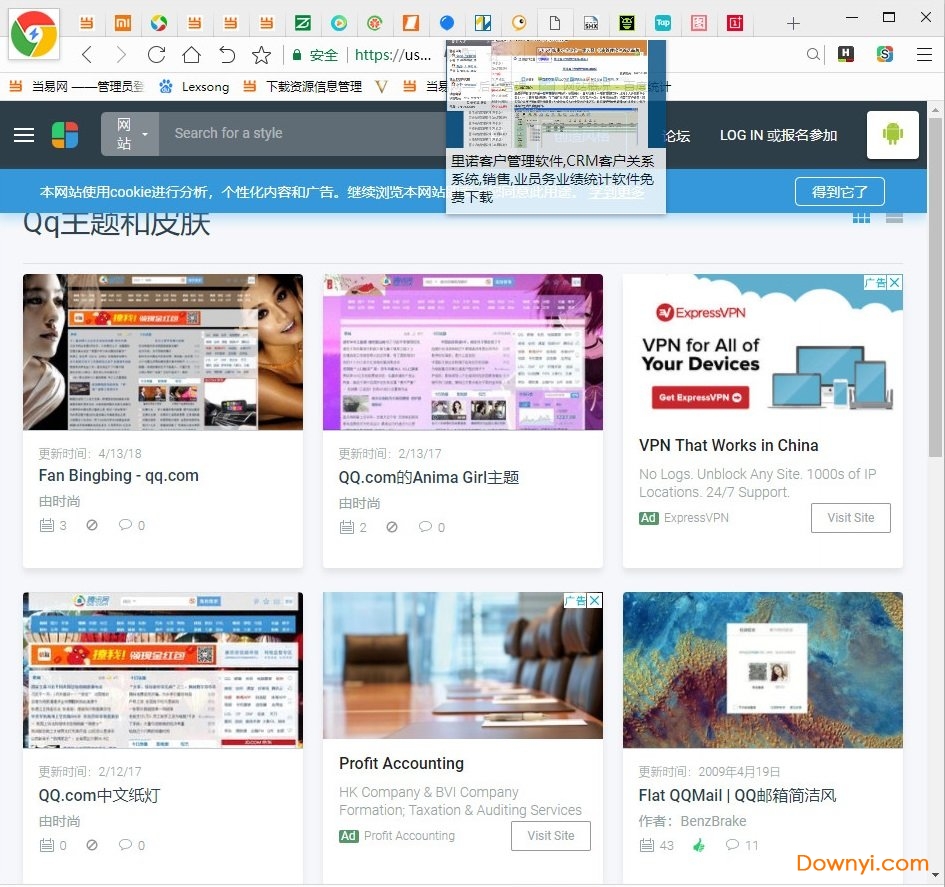Click Visit Site on ExpressVPN ad
This screenshot has width=945, height=887.
[850, 518]
